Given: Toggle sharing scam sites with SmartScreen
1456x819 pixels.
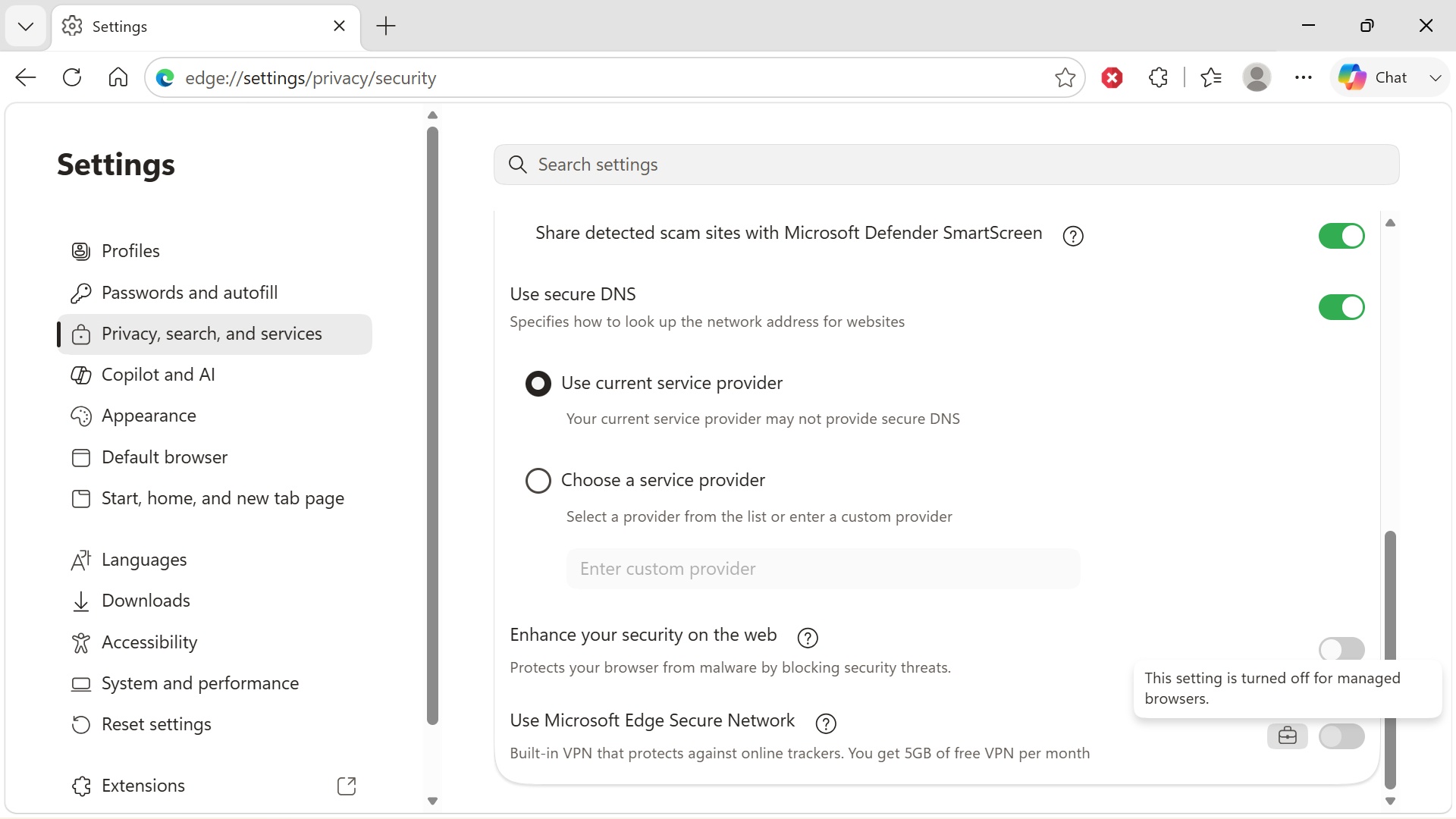Looking at the screenshot, I should coord(1341,236).
